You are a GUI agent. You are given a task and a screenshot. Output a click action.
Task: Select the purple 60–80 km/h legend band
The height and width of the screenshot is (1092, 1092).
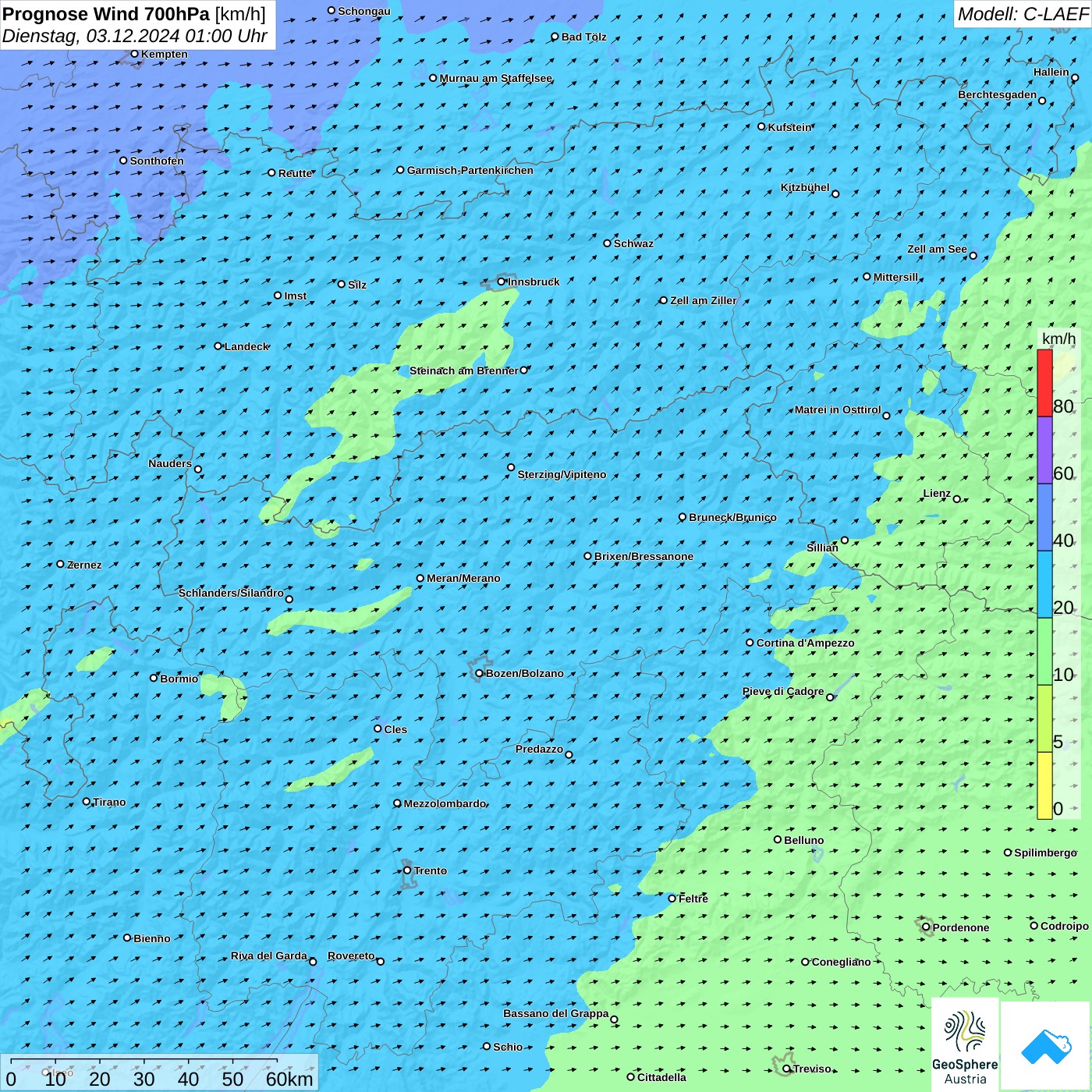pyautogui.click(x=1044, y=450)
